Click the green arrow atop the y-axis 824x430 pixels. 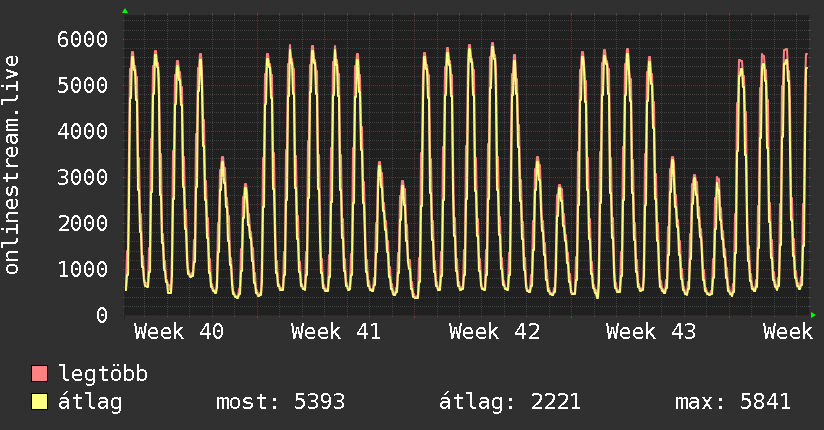(125, 11)
